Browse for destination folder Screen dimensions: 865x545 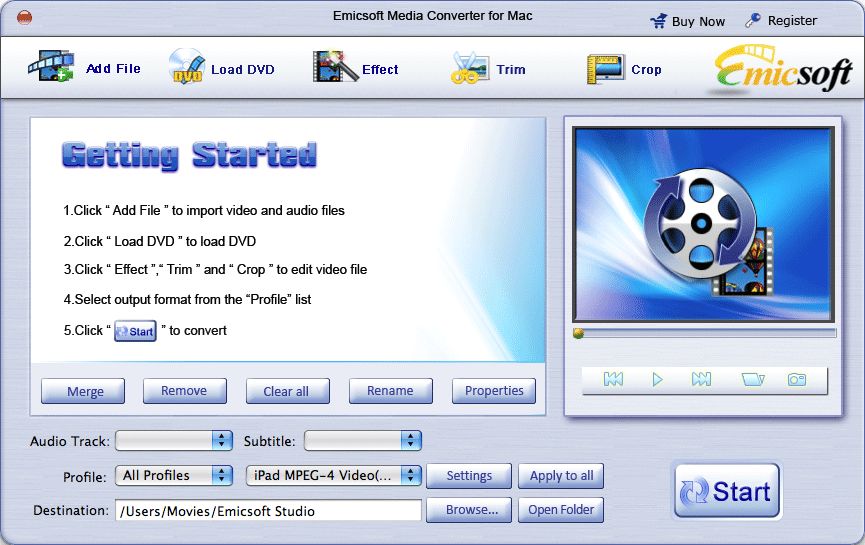469,510
